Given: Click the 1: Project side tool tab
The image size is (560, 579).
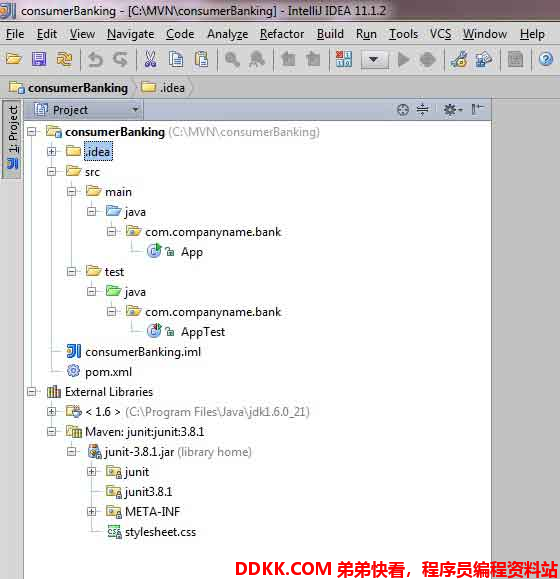Looking at the screenshot, I should coord(13,137).
